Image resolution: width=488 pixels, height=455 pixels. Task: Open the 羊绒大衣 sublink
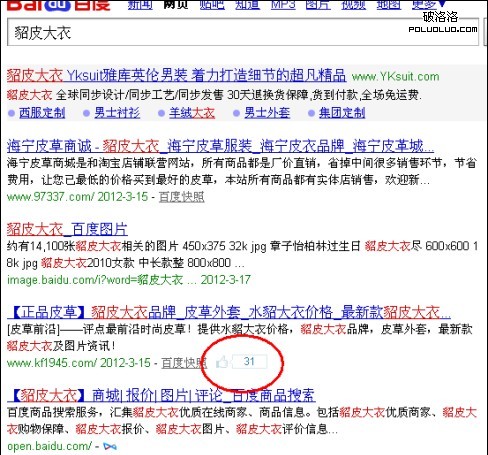coord(192,113)
